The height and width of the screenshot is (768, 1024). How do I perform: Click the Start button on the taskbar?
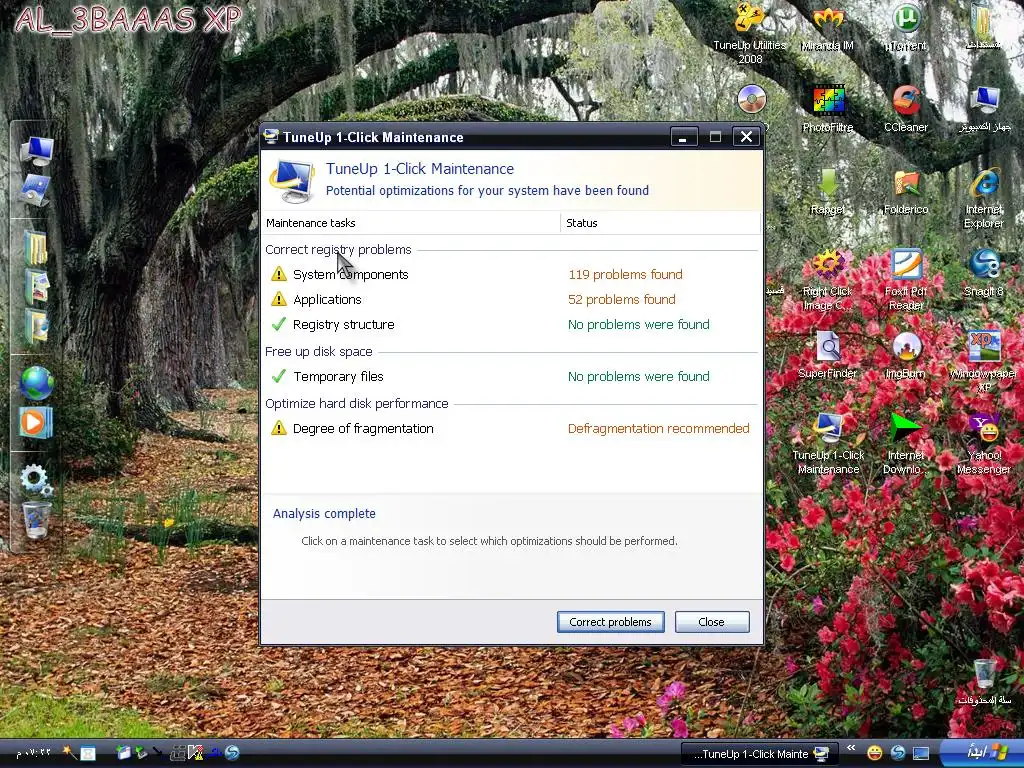click(x=982, y=753)
